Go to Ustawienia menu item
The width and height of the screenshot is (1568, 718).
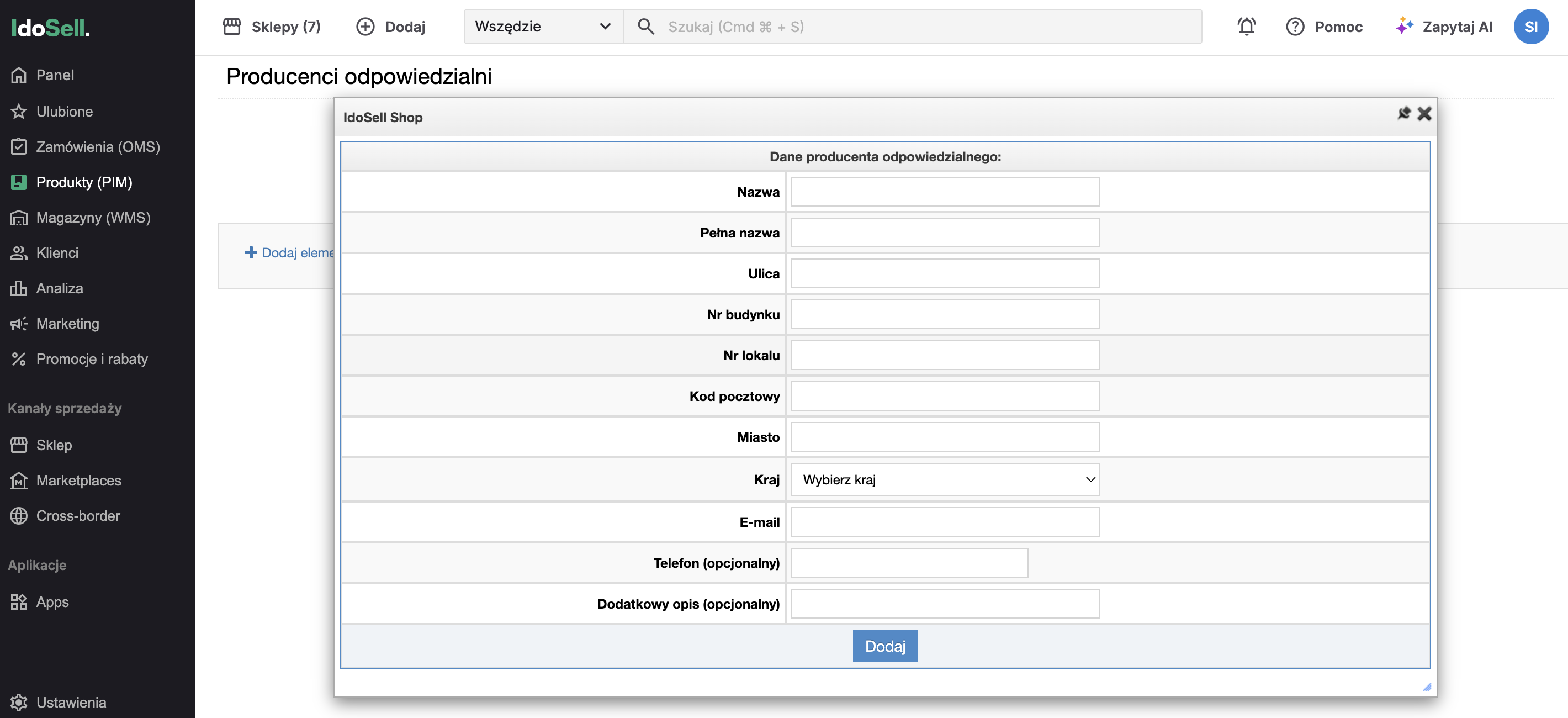point(71,702)
